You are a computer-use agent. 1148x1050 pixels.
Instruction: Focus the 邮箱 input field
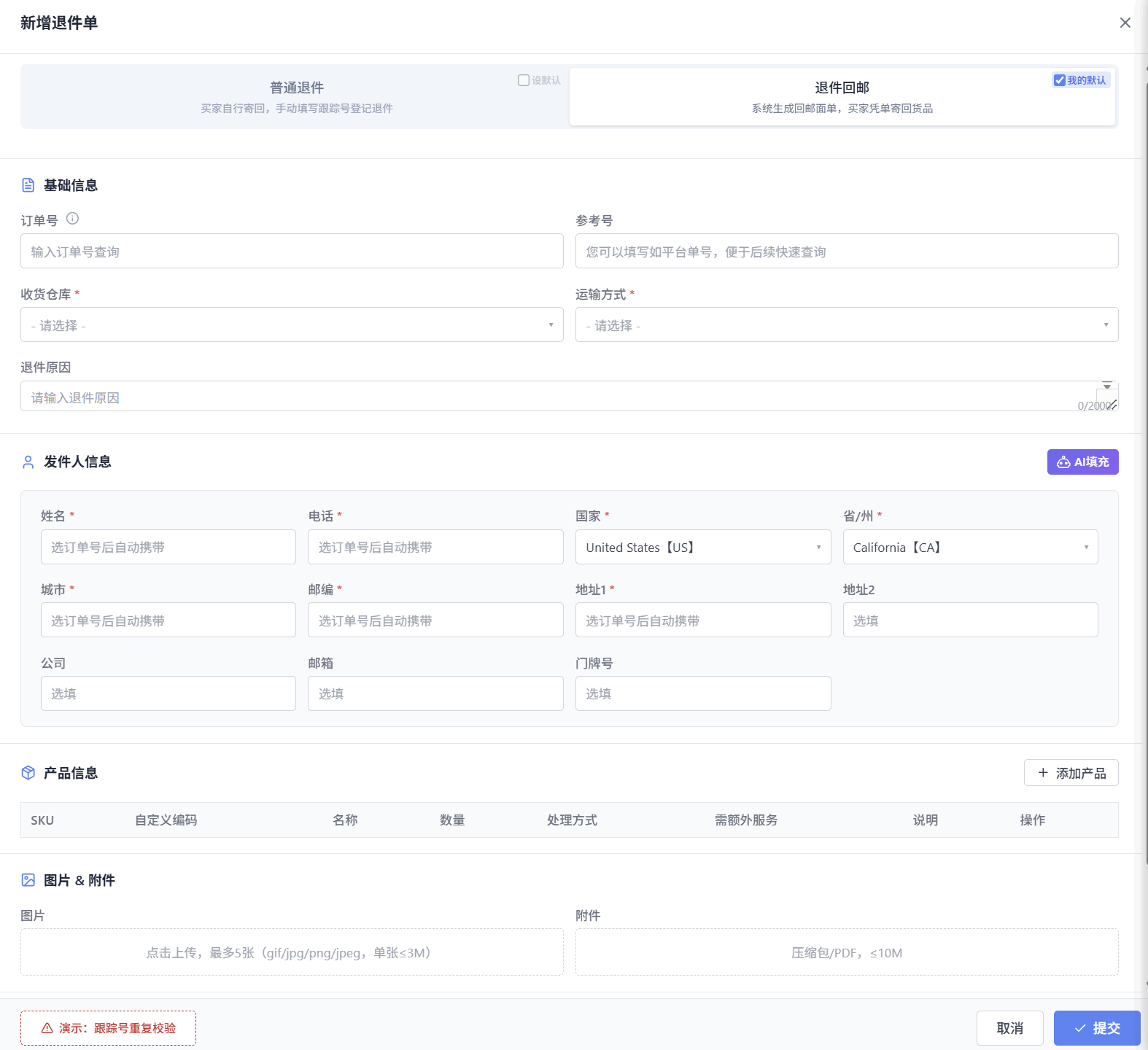tap(435, 693)
